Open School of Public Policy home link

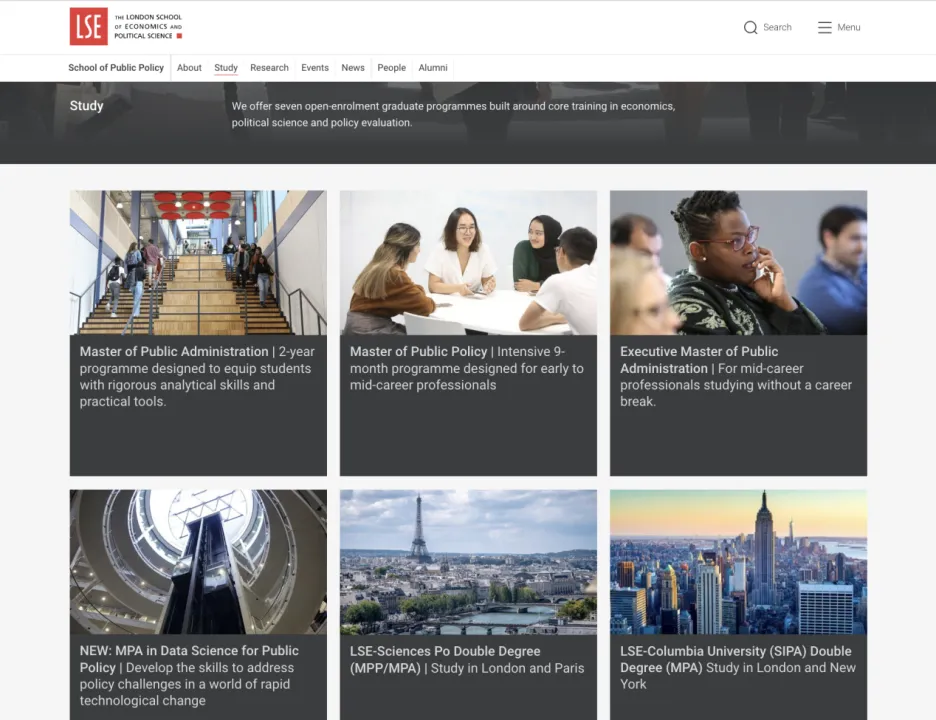pyautogui.click(x=116, y=68)
